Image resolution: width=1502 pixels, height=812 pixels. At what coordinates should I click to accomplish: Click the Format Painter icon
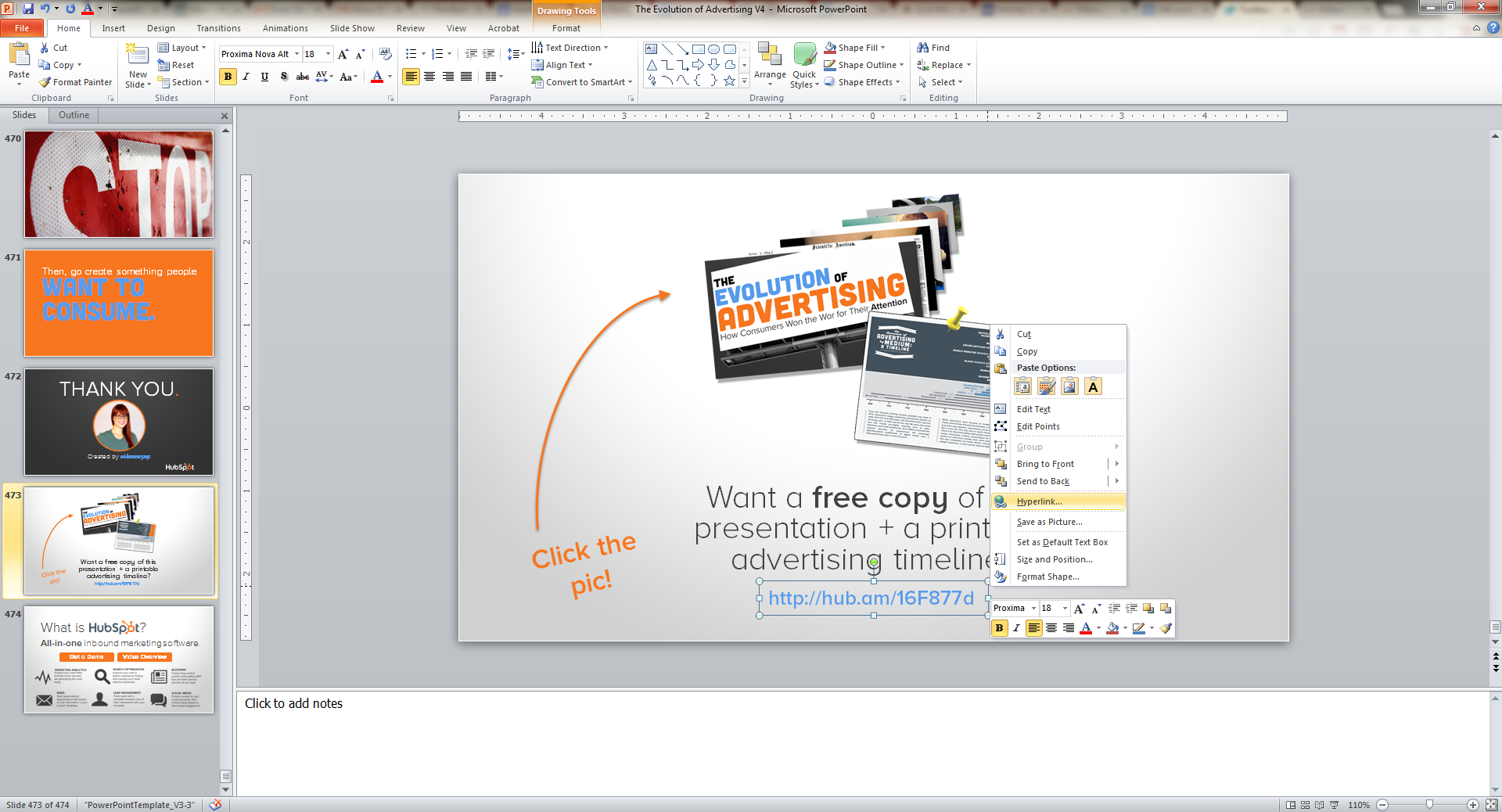[x=45, y=82]
